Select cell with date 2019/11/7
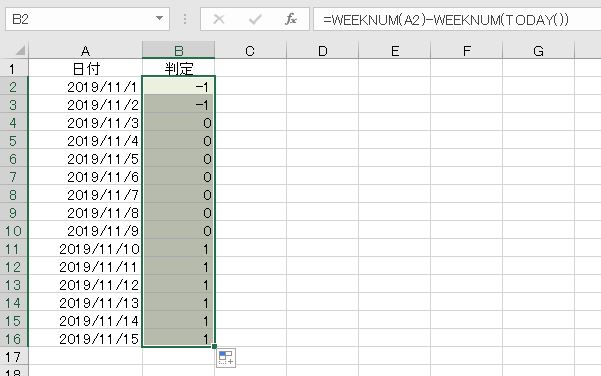The width and height of the screenshot is (601, 376). [x=85, y=194]
